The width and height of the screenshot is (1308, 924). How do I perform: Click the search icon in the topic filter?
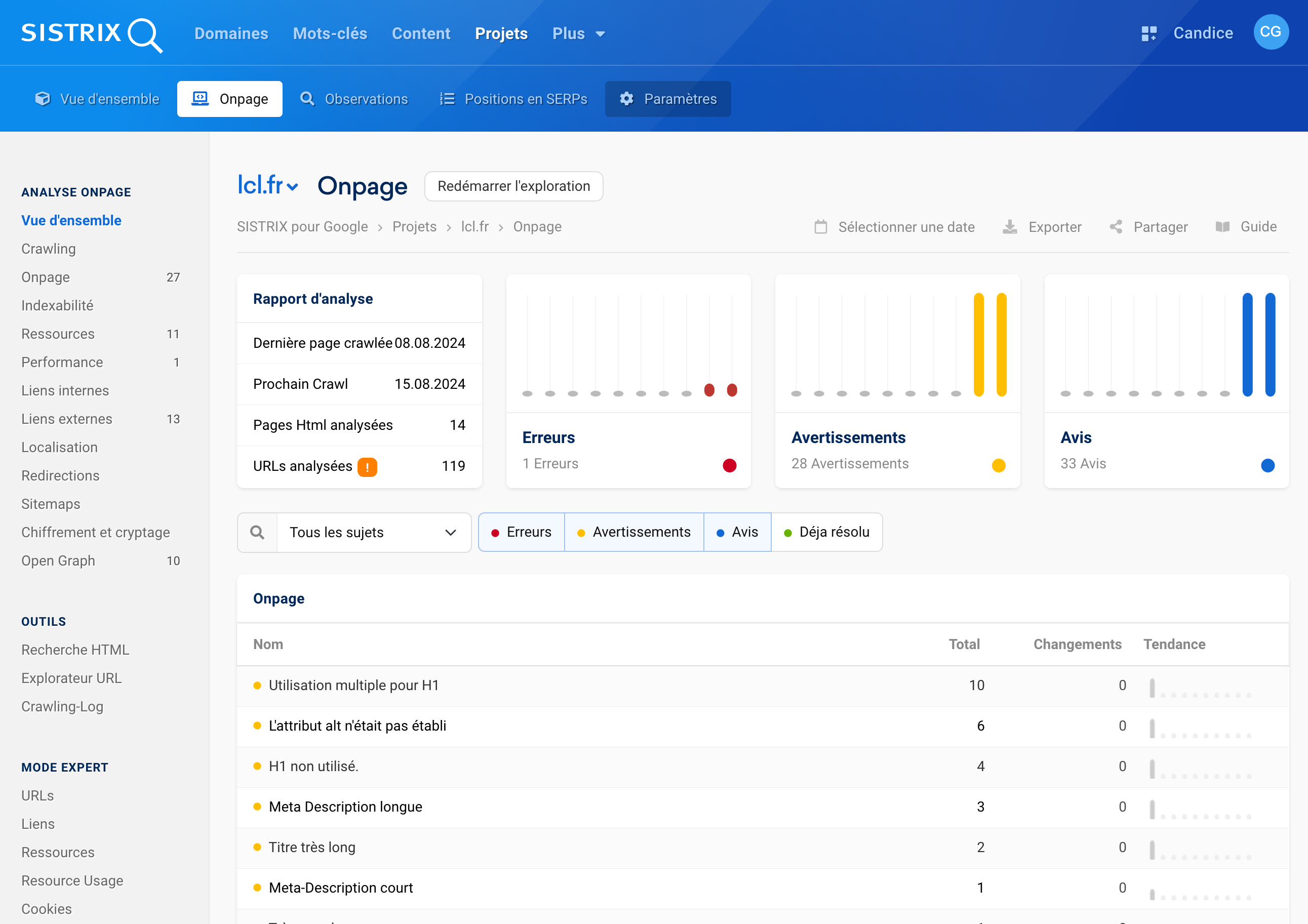click(x=257, y=532)
